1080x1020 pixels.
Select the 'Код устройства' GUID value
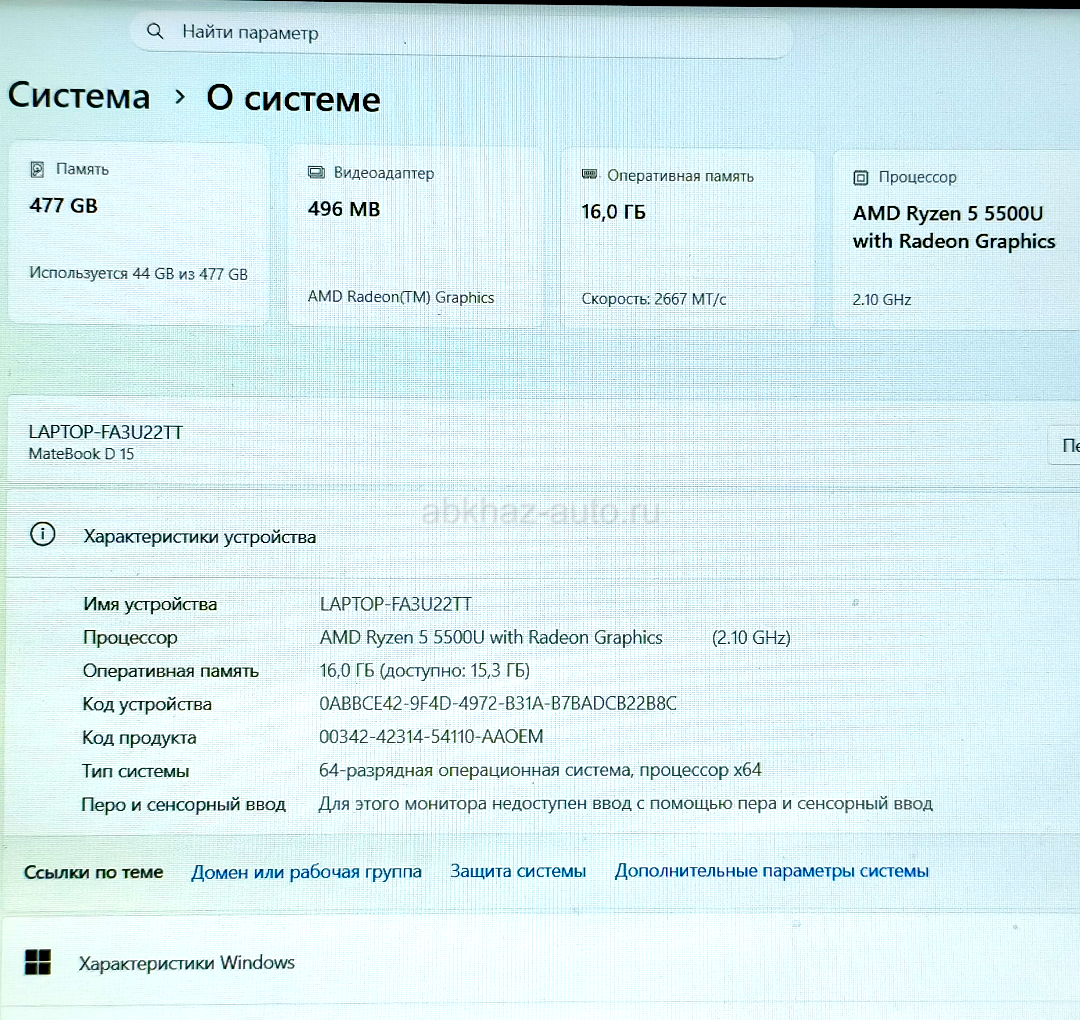click(x=498, y=703)
